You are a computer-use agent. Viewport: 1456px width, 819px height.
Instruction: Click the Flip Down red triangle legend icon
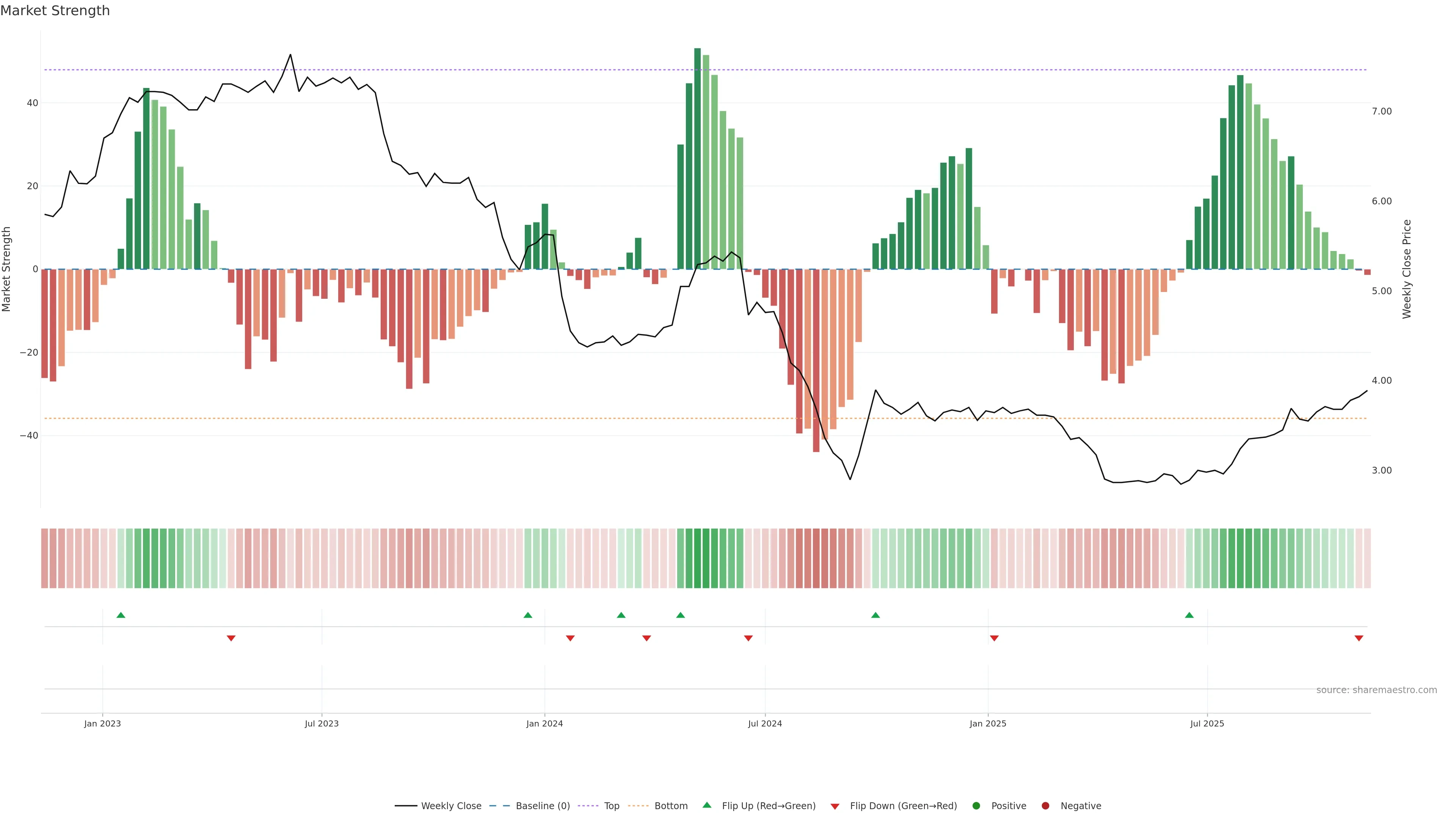click(x=835, y=806)
